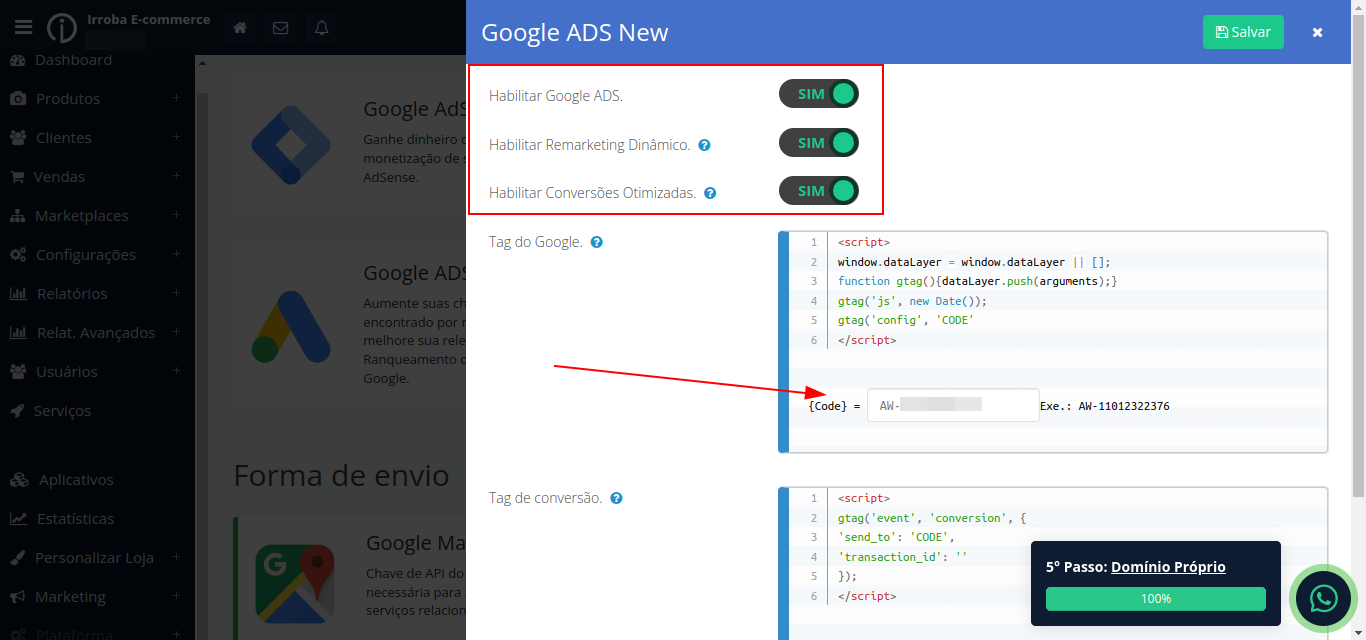The image size is (1366, 640).
Task: Click the Irroba info logo icon
Action: (62, 28)
